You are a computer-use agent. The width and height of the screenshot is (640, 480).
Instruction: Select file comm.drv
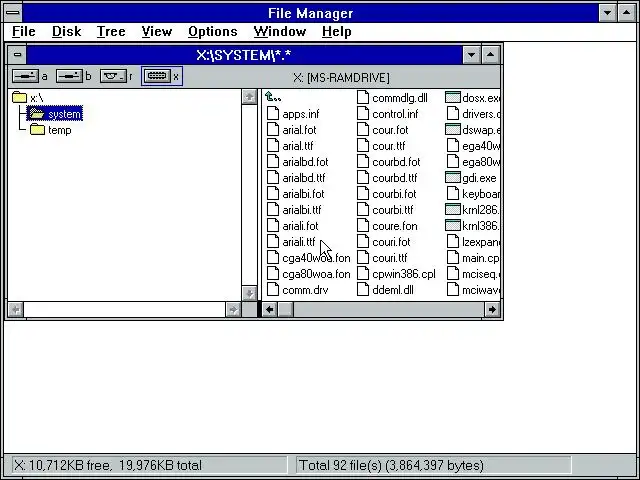coord(298,290)
